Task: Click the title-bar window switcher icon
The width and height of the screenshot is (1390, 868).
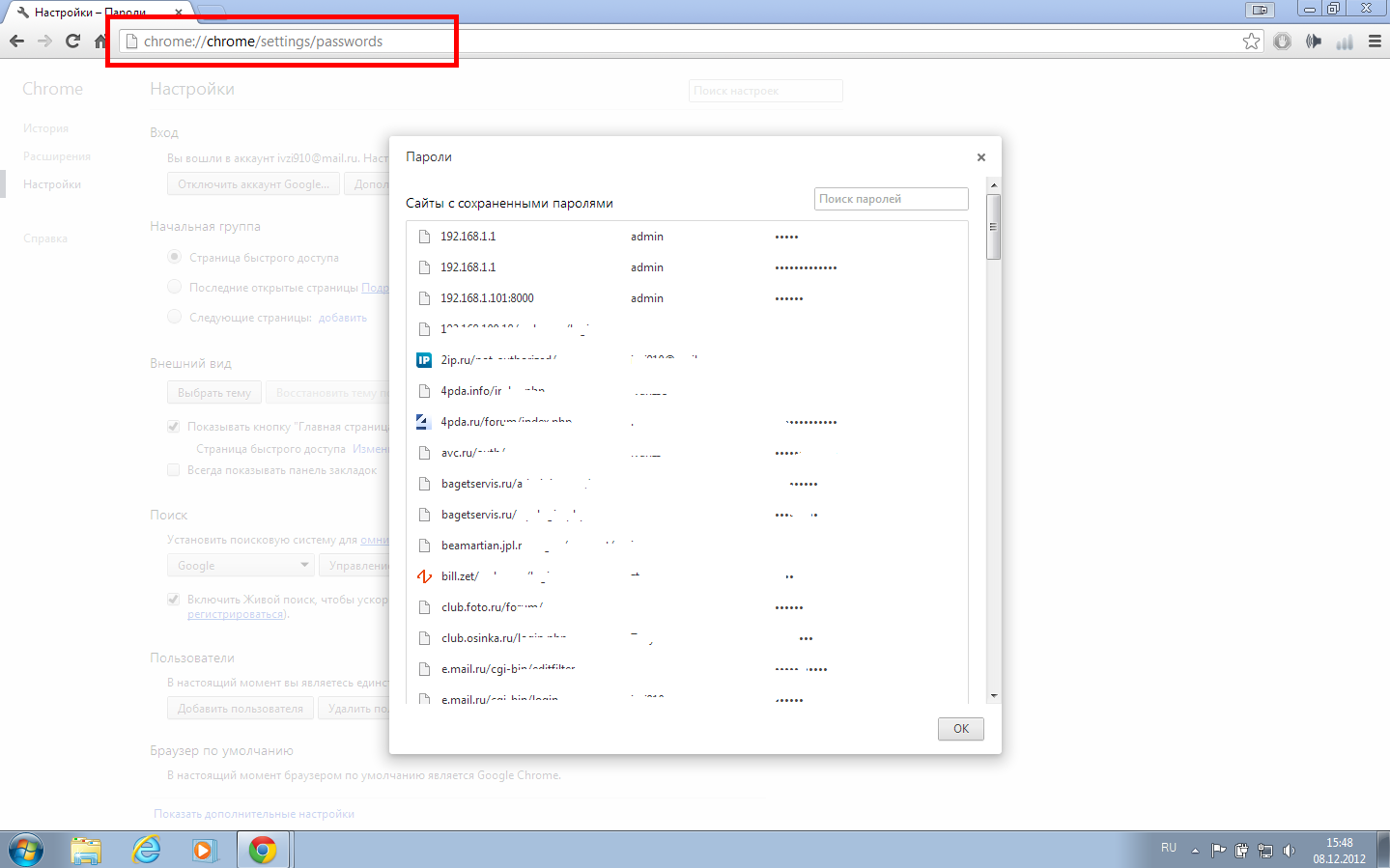Action: (1260, 10)
